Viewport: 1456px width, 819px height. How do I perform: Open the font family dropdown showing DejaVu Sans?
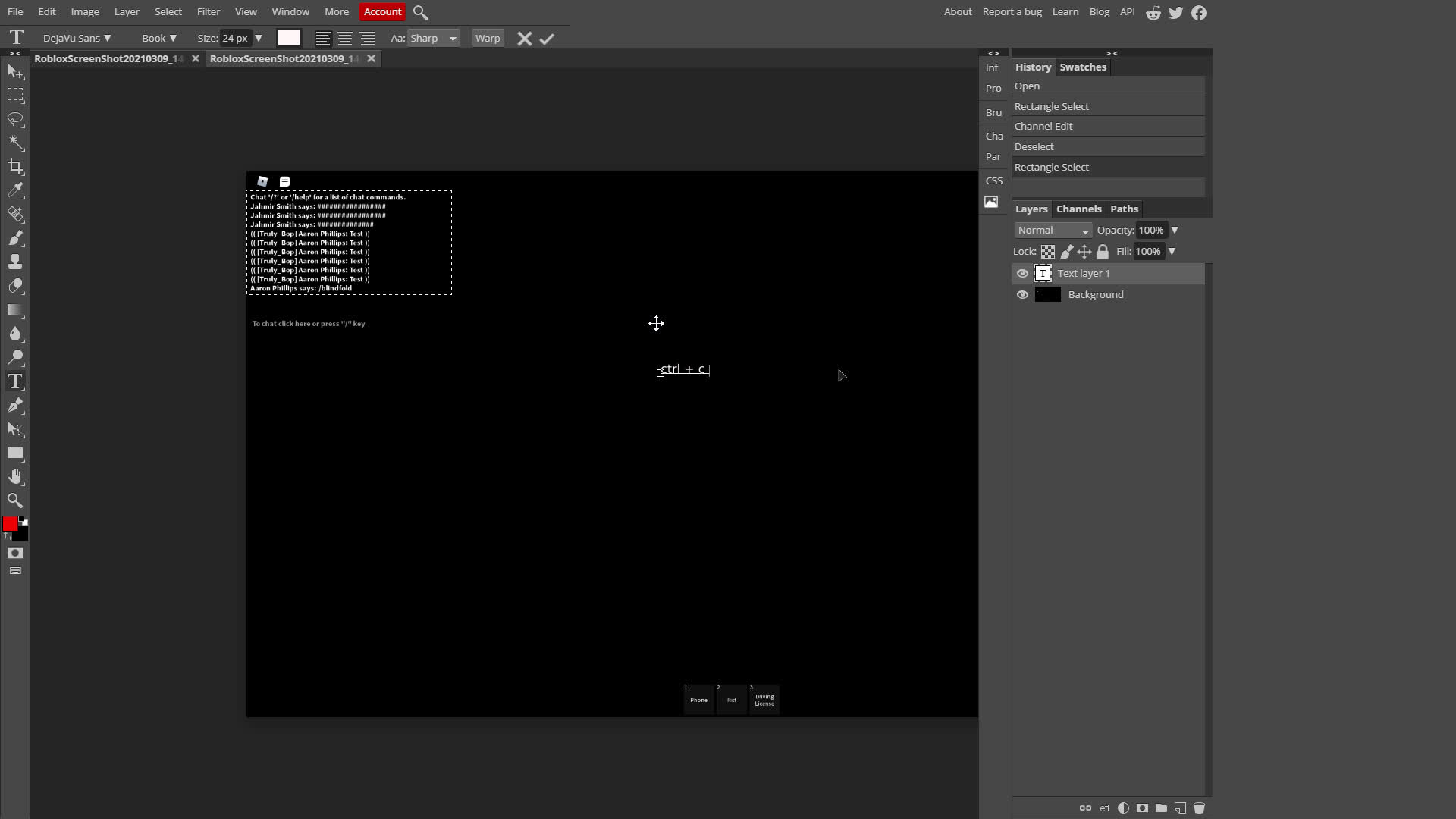coord(76,38)
